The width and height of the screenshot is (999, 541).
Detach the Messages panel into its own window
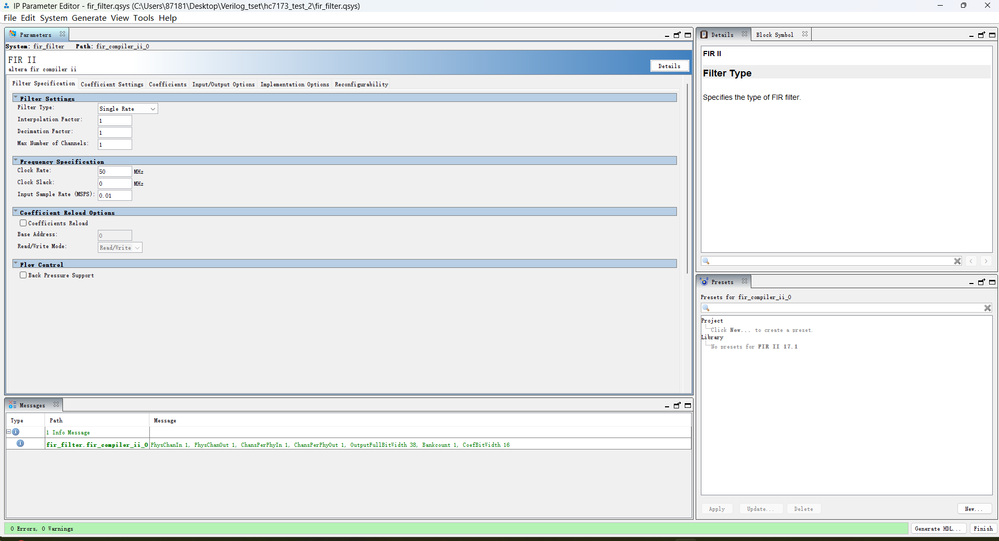[677, 406]
